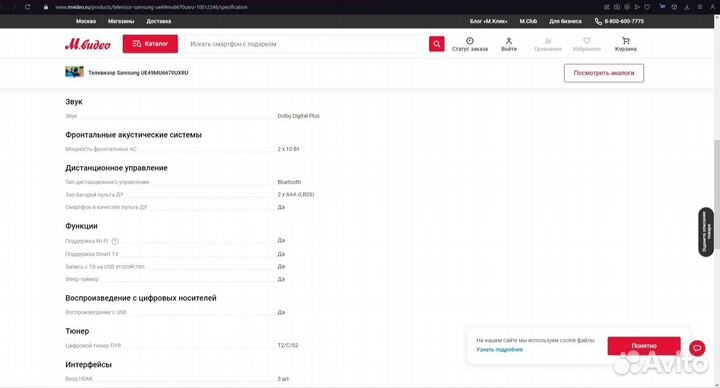This screenshot has width=720, height=388.
Task: Click the Bluetooth remote type value
Action: tap(289, 182)
